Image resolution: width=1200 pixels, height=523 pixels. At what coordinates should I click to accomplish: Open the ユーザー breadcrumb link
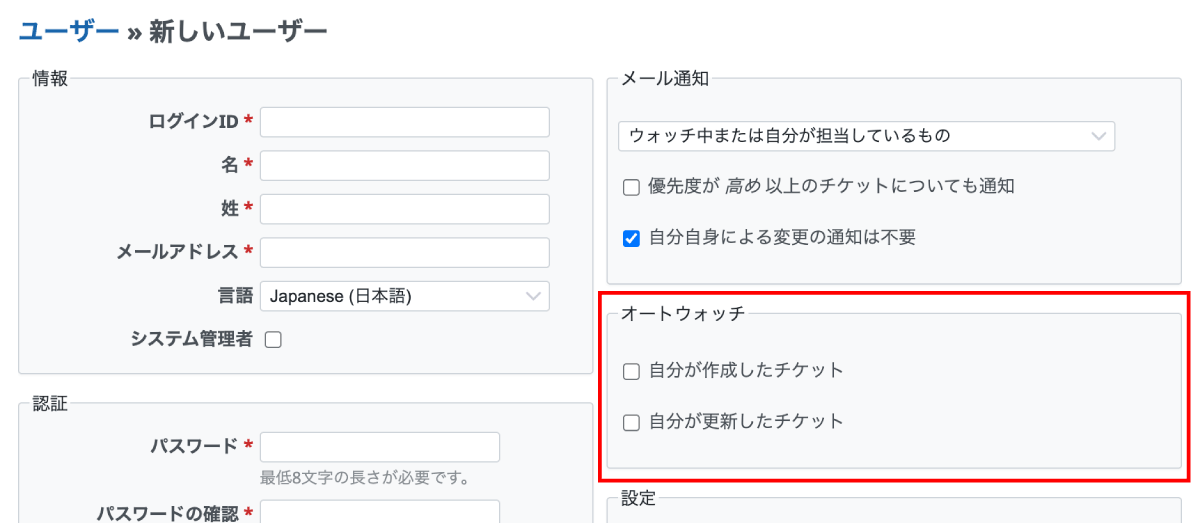[x=68, y=32]
